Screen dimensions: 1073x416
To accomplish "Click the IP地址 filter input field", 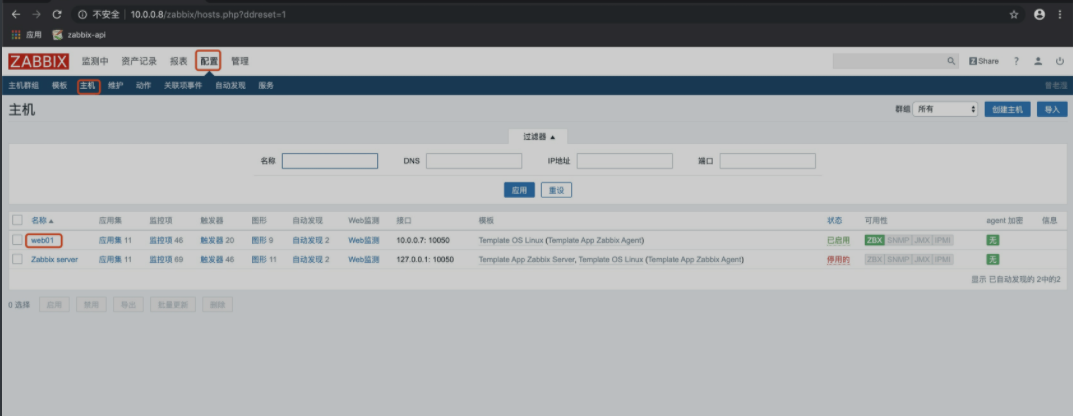I will tap(625, 161).
